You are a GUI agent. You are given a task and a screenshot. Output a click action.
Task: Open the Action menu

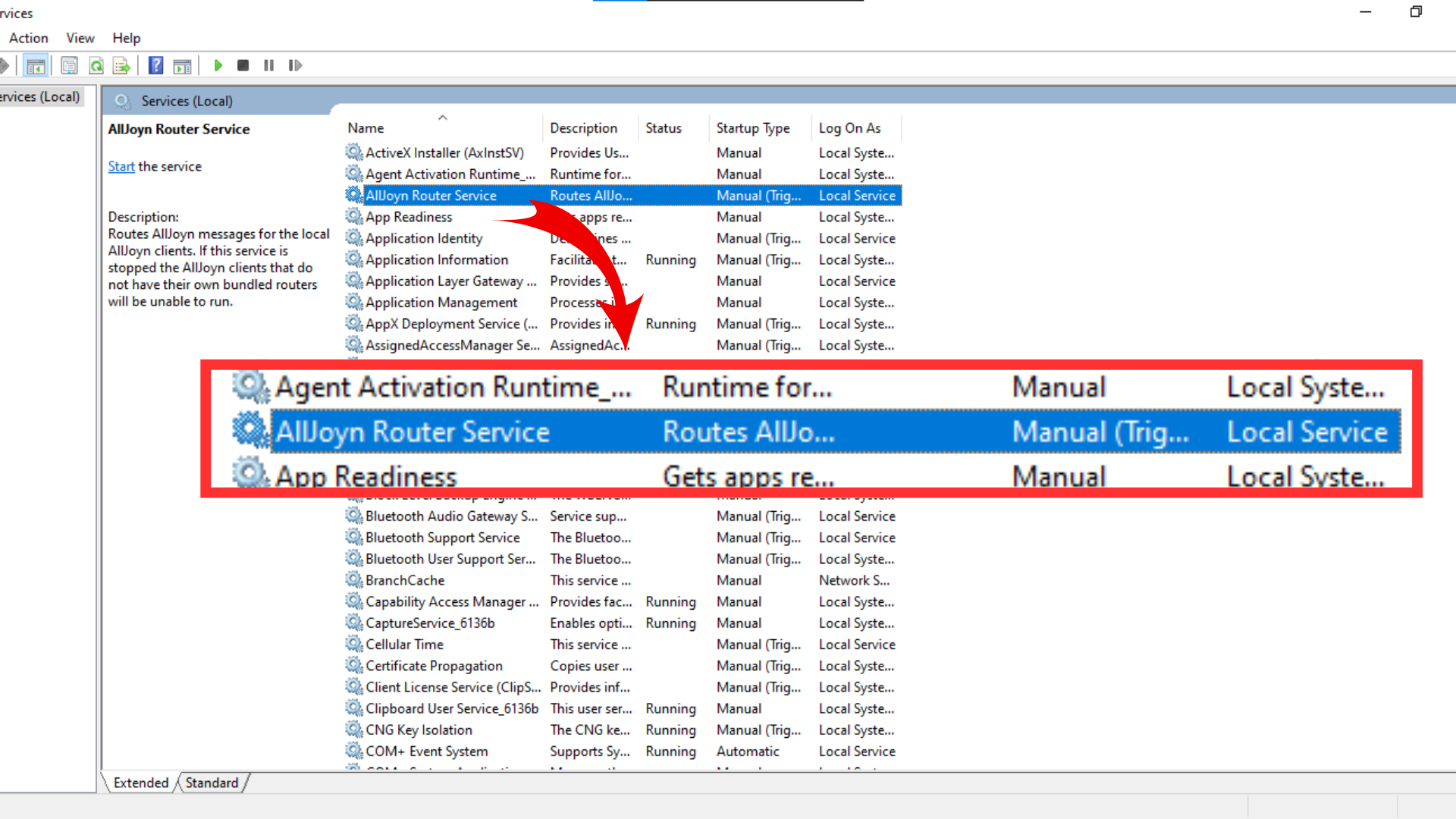tap(28, 38)
